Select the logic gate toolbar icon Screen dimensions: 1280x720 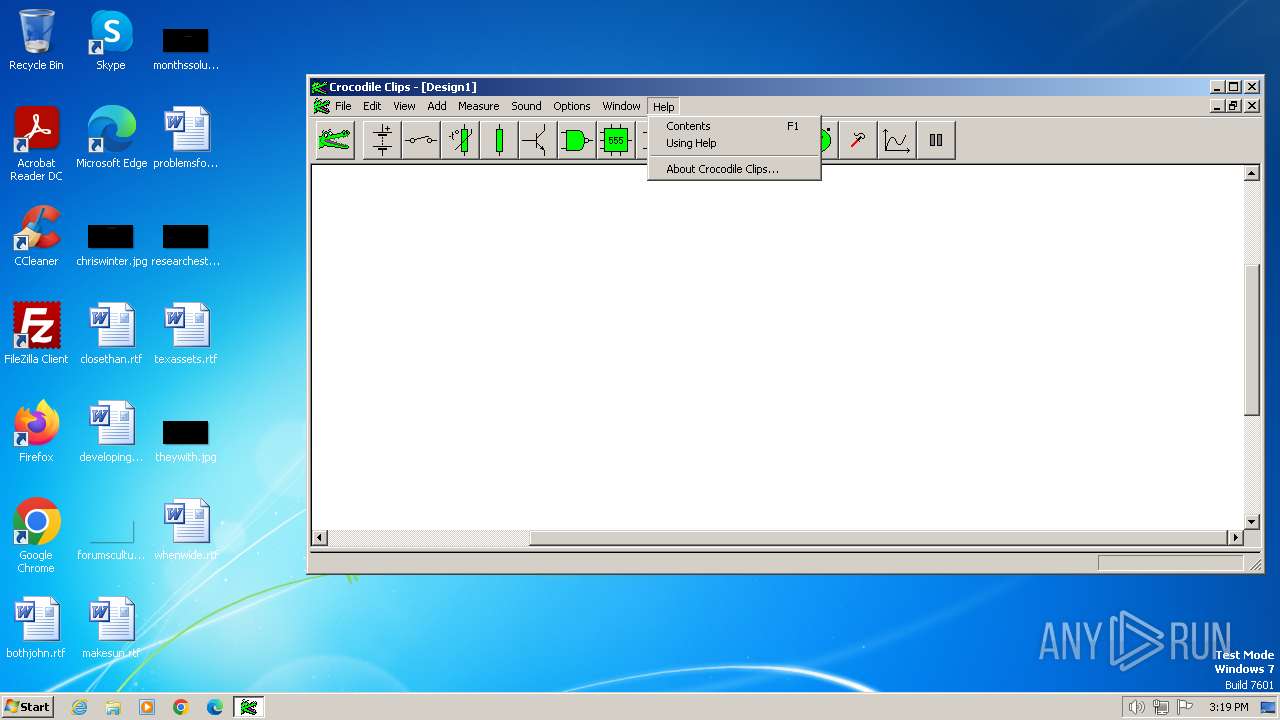tap(577, 140)
